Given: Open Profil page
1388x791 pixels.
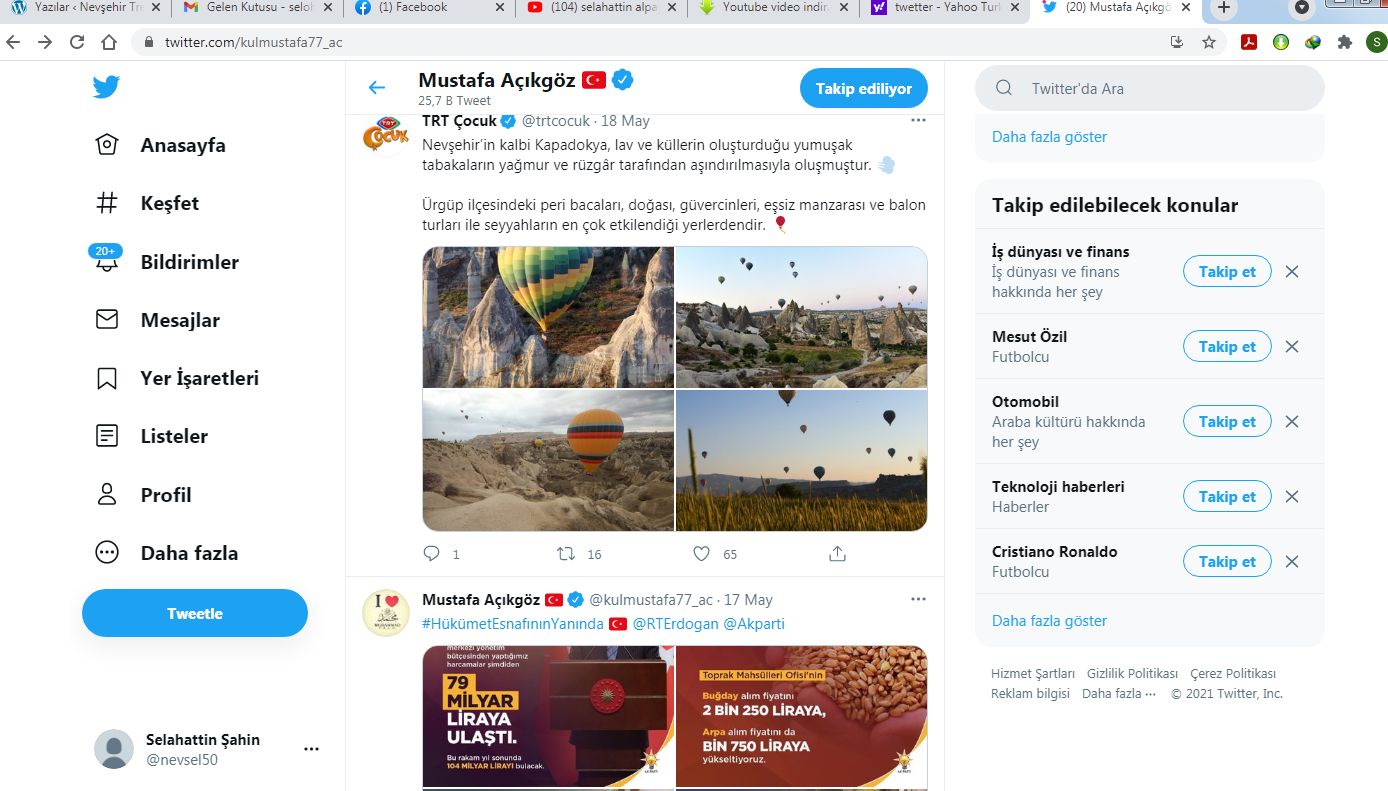Looking at the screenshot, I should [143, 495].
